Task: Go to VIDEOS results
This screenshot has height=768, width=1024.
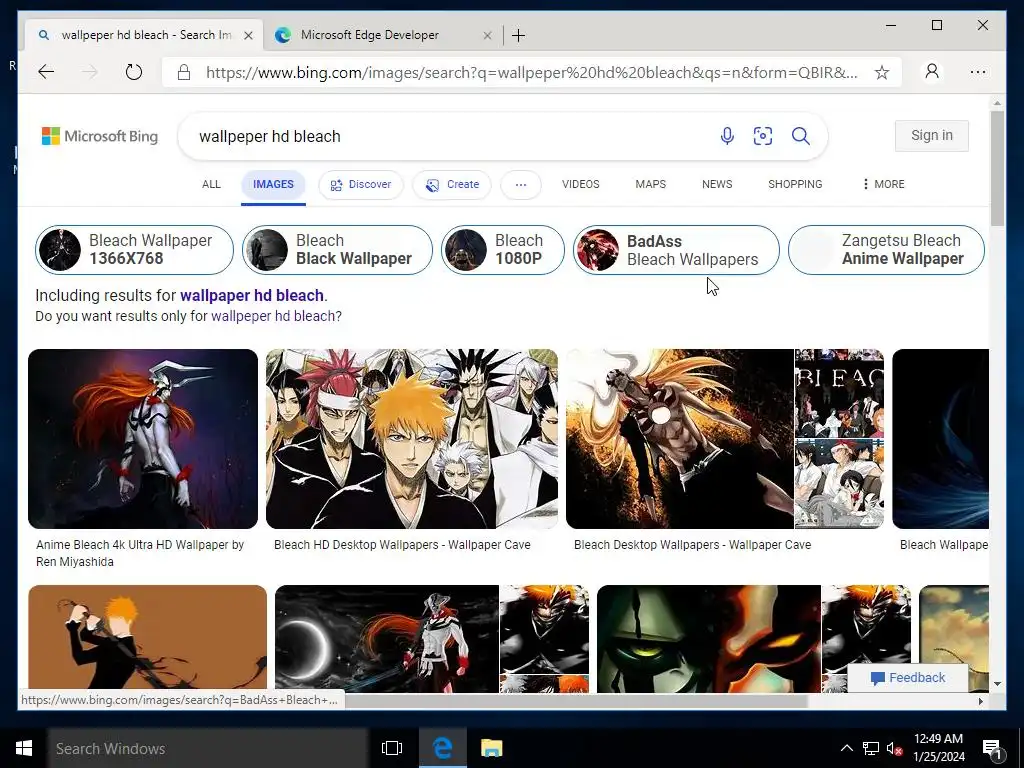Action: (x=581, y=184)
